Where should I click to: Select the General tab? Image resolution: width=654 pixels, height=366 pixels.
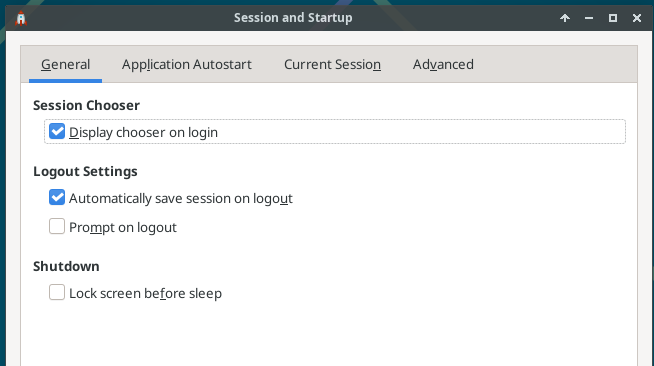65,65
